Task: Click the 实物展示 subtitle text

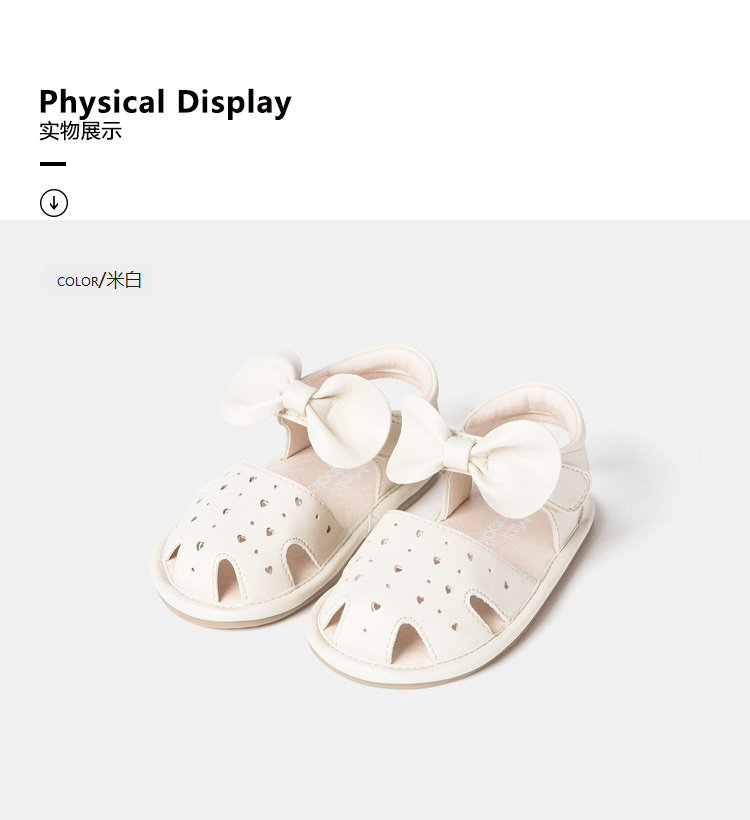Action: tap(81, 131)
